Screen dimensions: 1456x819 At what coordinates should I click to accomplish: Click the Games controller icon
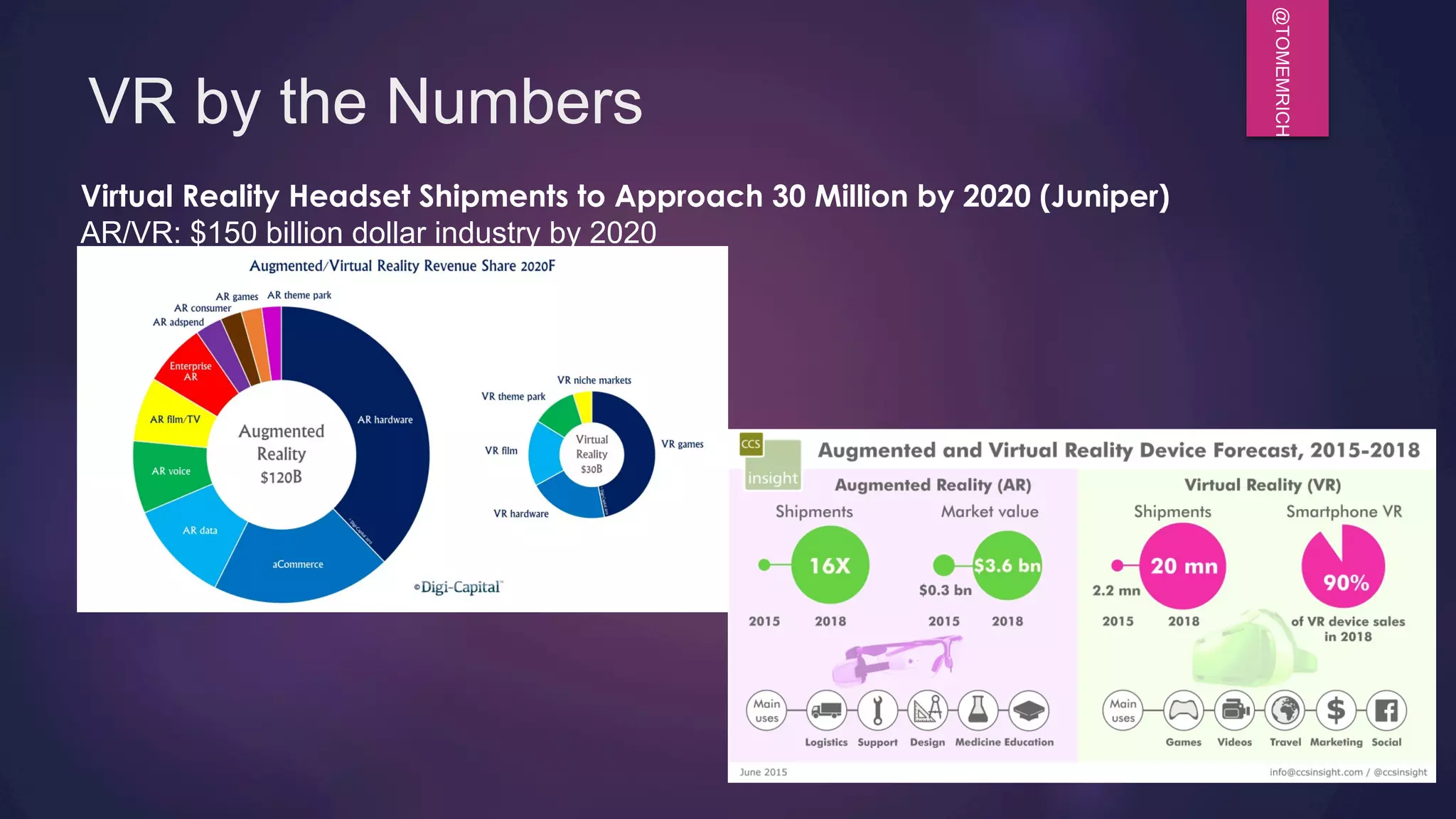point(1184,710)
